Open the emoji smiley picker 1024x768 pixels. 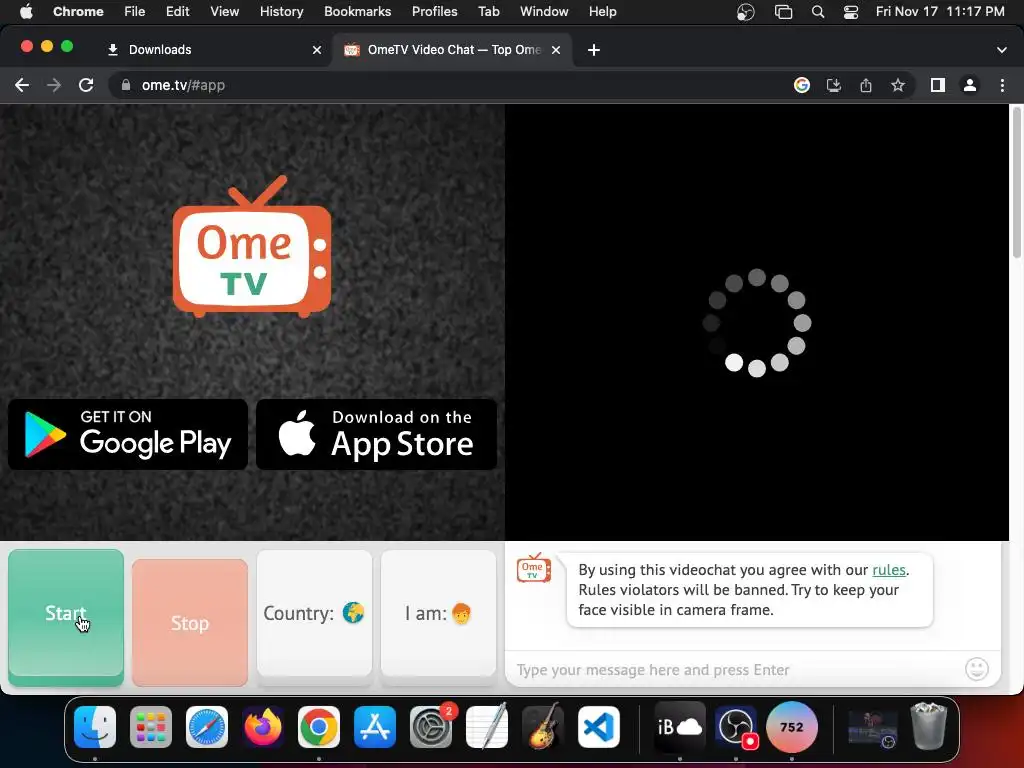point(976,669)
